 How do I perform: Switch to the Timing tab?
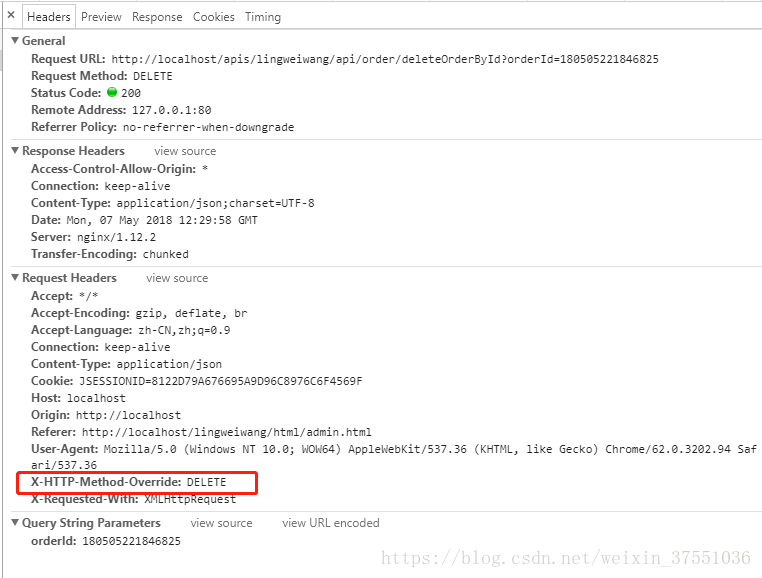[x=262, y=17]
